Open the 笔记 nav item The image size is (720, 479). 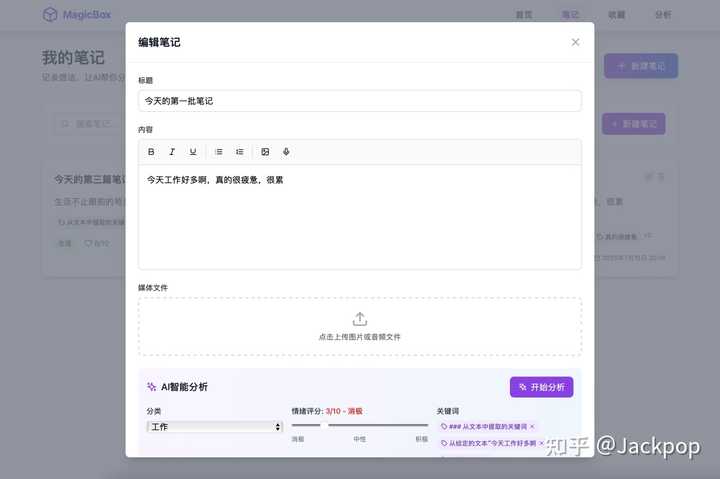[x=570, y=15]
